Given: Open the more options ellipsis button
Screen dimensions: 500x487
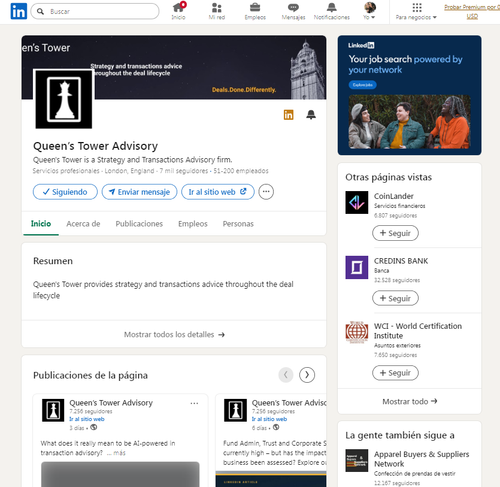Looking at the screenshot, I should click(x=266, y=192).
